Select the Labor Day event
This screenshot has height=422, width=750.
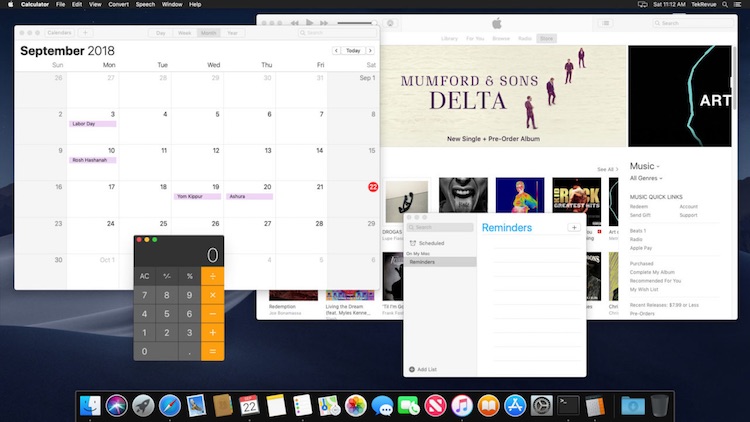coord(93,124)
